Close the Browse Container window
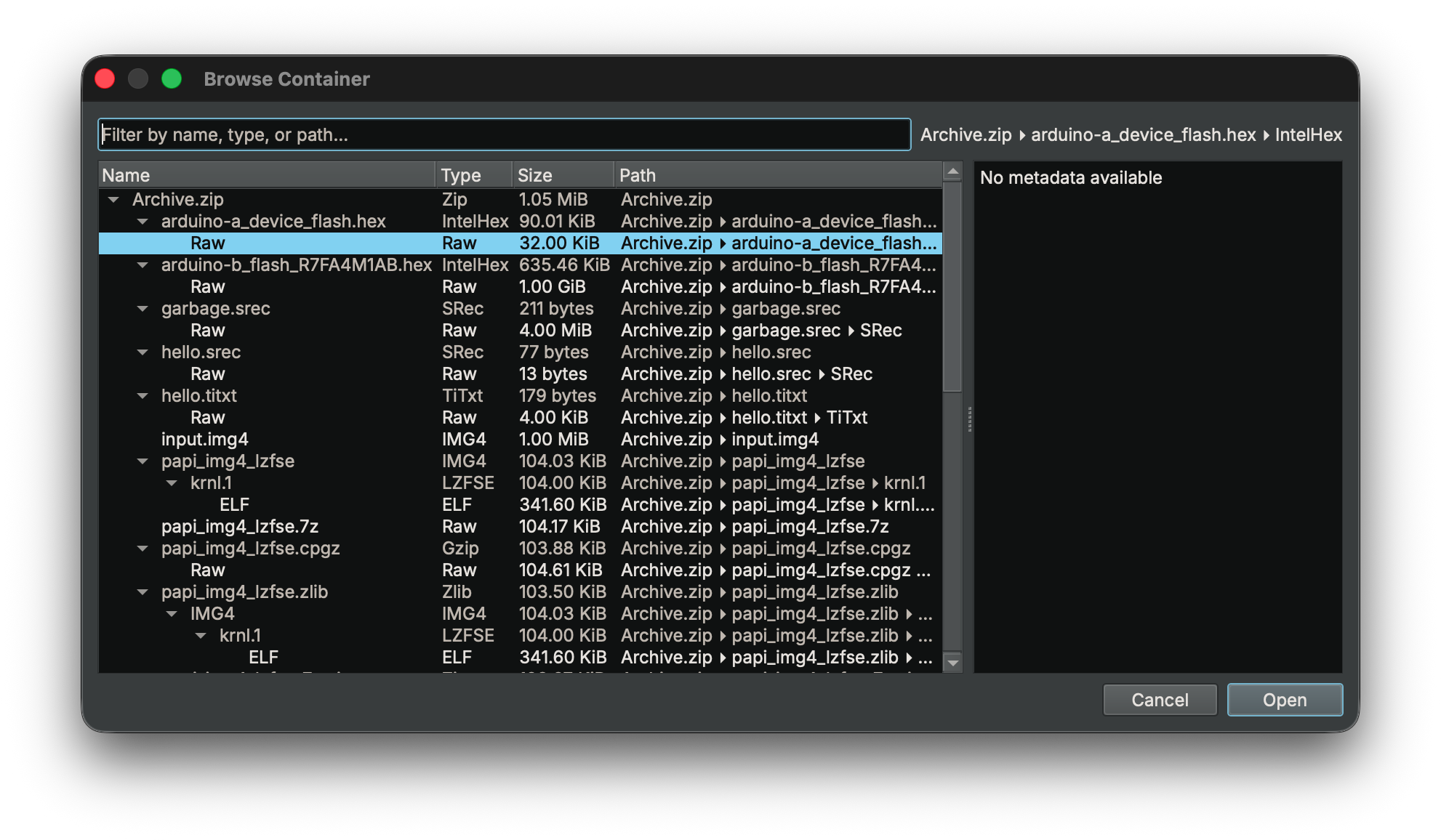The height and width of the screenshot is (840, 1441). 105,78
